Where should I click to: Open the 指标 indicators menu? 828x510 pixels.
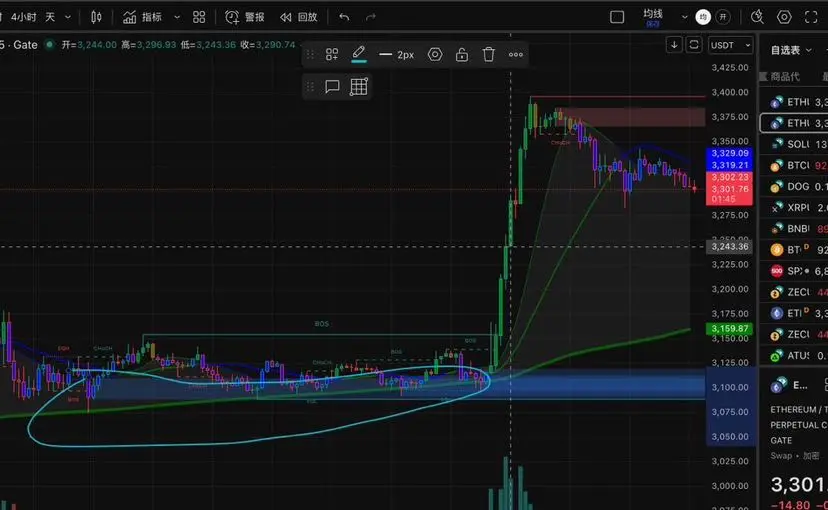pyautogui.click(x=143, y=17)
